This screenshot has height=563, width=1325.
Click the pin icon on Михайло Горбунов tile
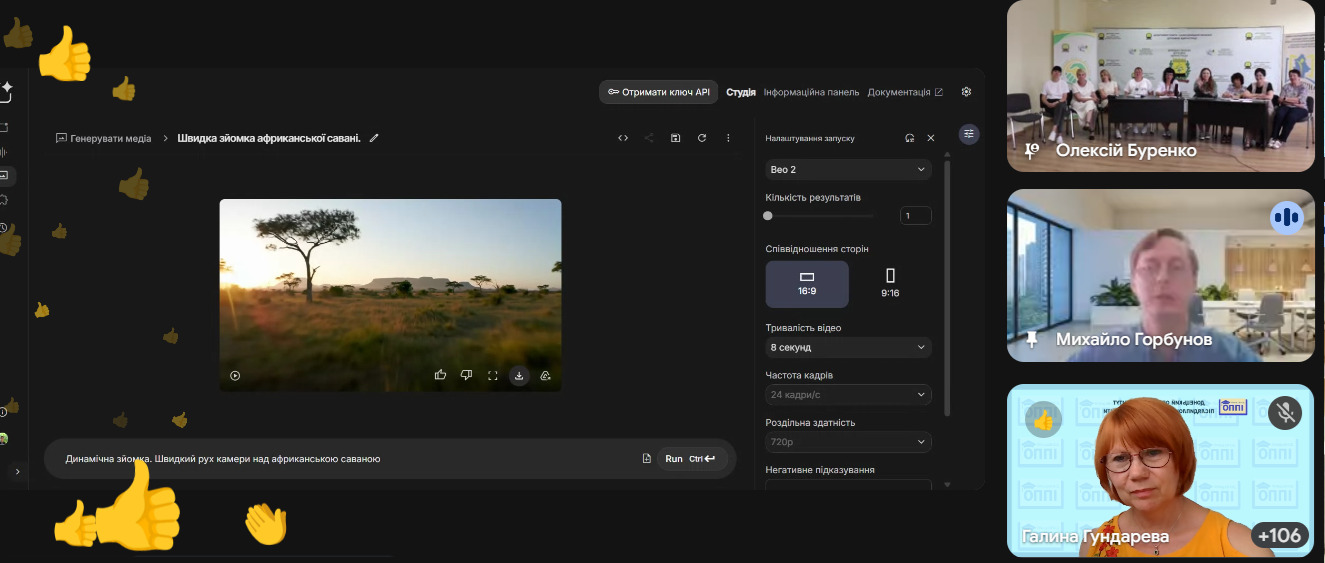pos(1033,339)
